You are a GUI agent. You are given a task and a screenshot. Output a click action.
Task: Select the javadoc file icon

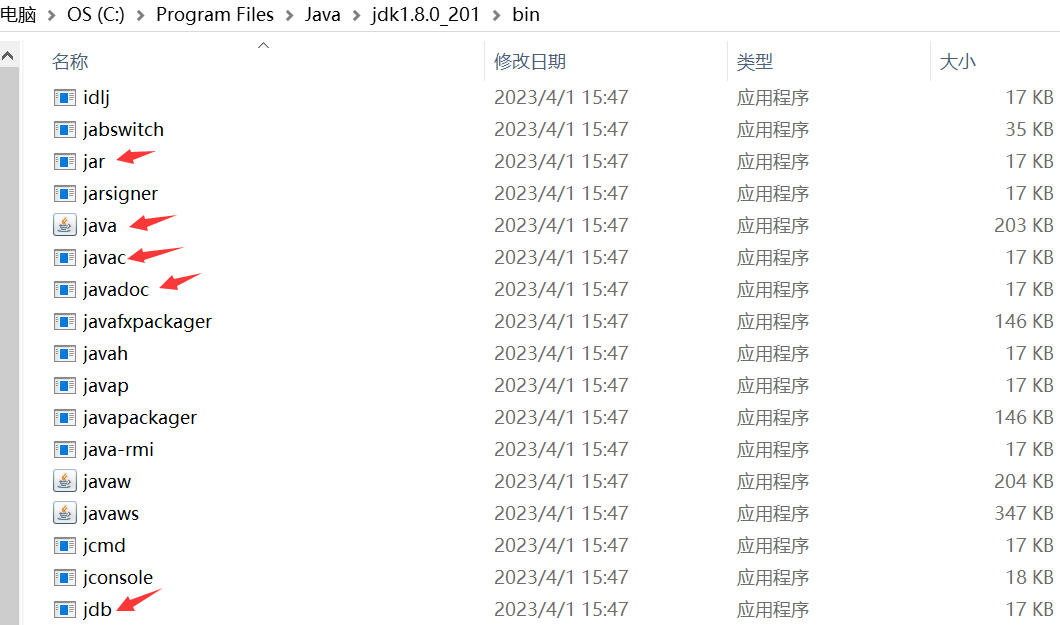point(64,289)
